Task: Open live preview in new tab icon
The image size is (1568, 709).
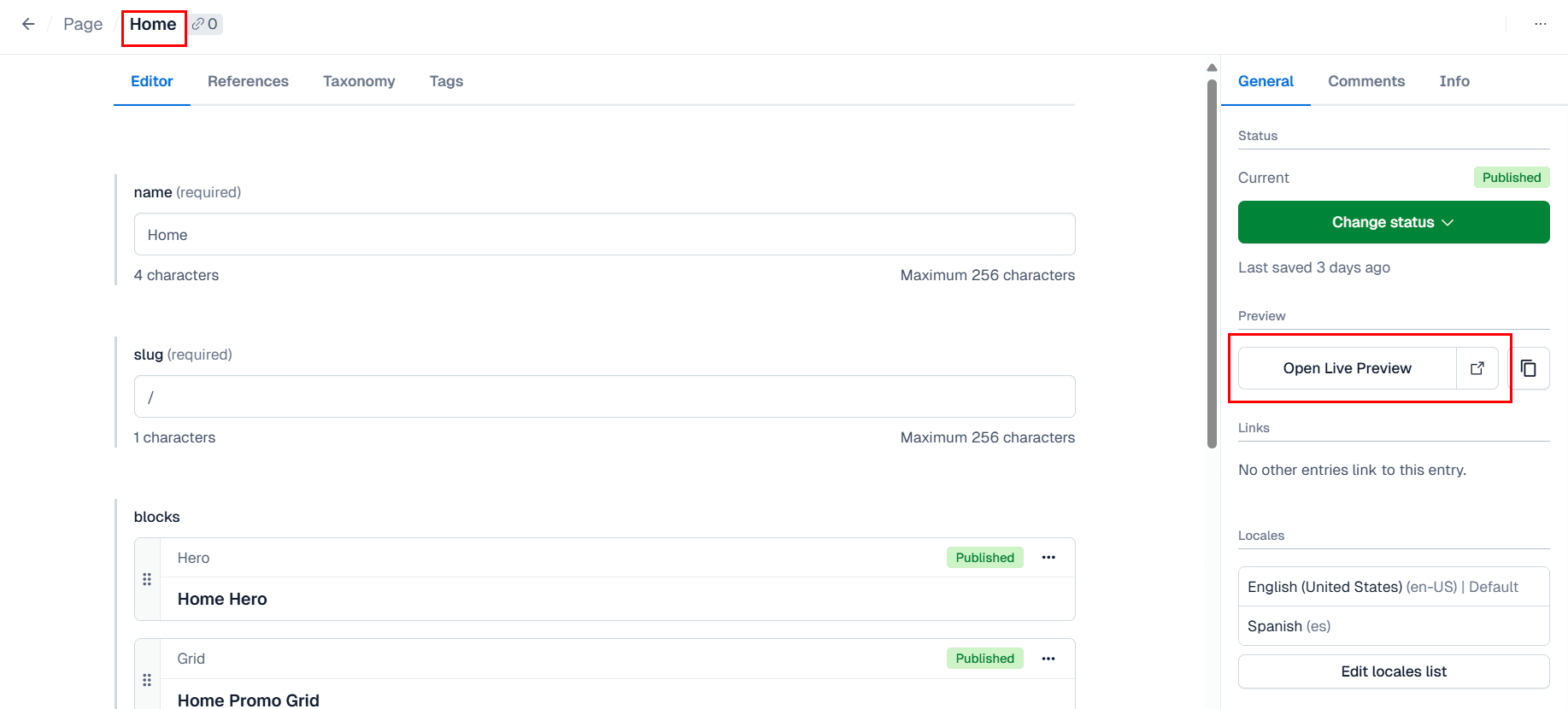Action: (x=1477, y=368)
